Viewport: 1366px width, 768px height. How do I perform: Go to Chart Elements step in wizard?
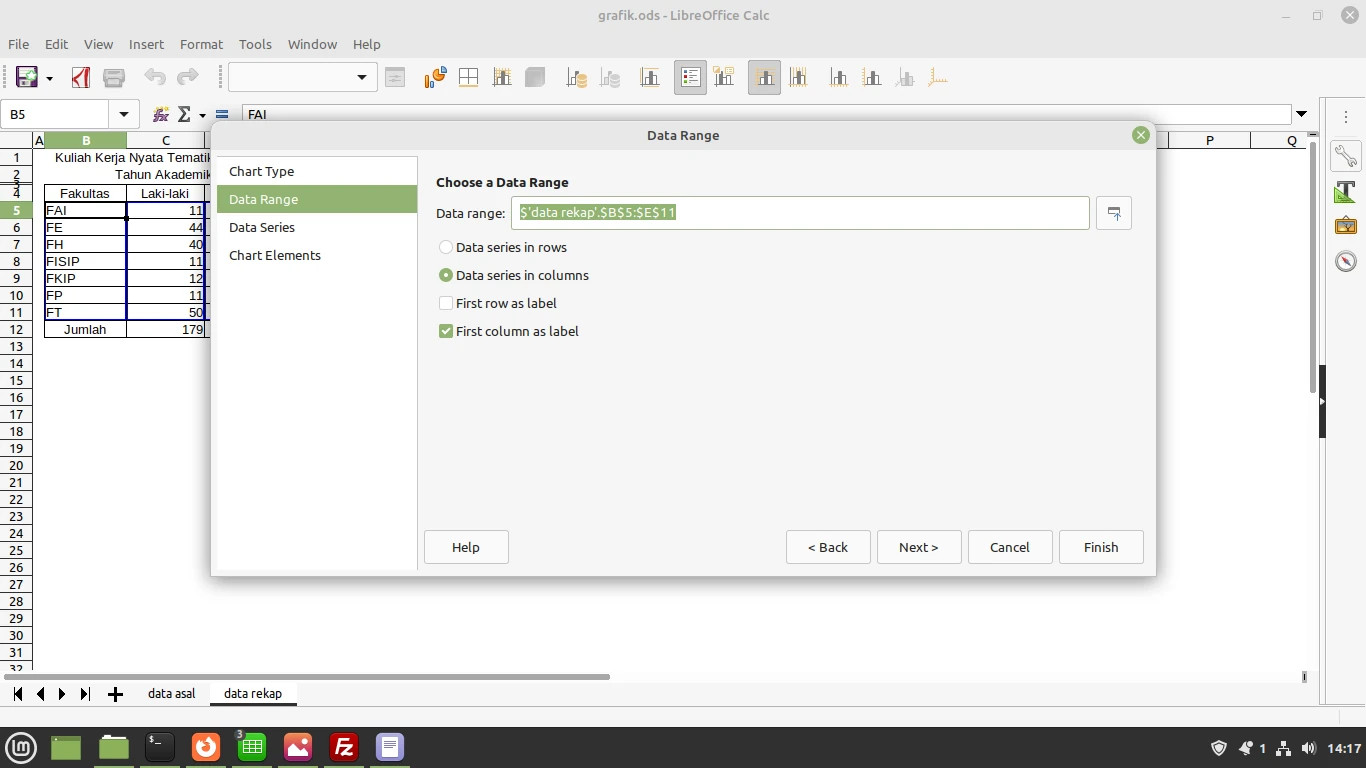tap(316, 255)
